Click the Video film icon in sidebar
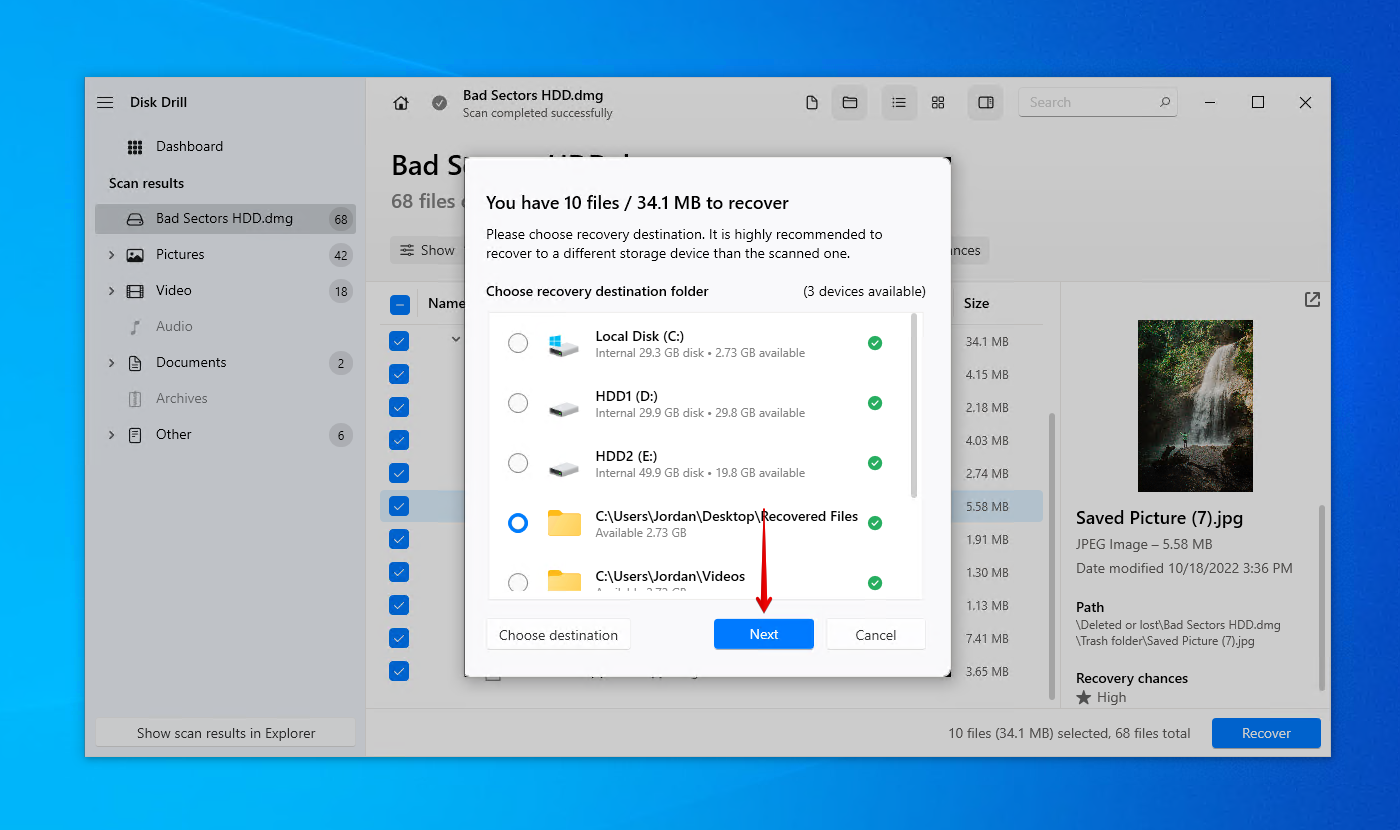The width and height of the screenshot is (1400, 830). pos(135,291)
